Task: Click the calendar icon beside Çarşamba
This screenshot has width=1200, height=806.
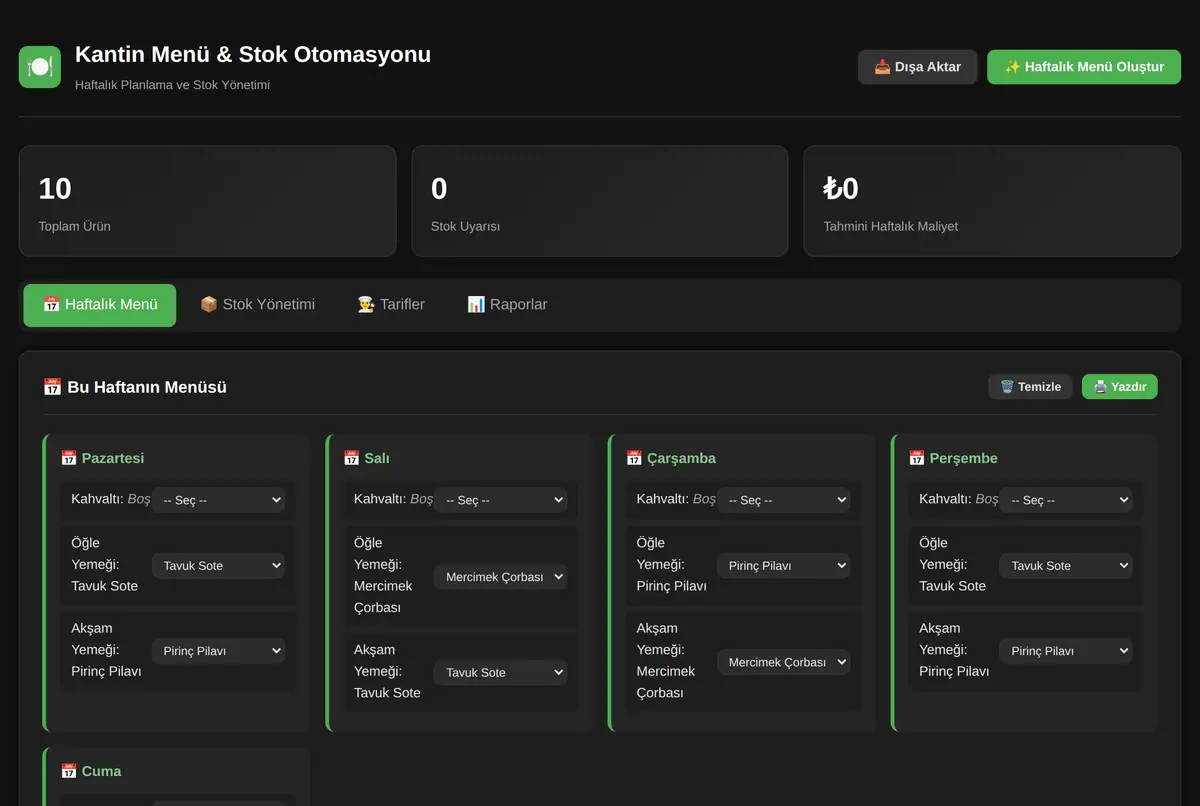Action: tap(634, 458)
